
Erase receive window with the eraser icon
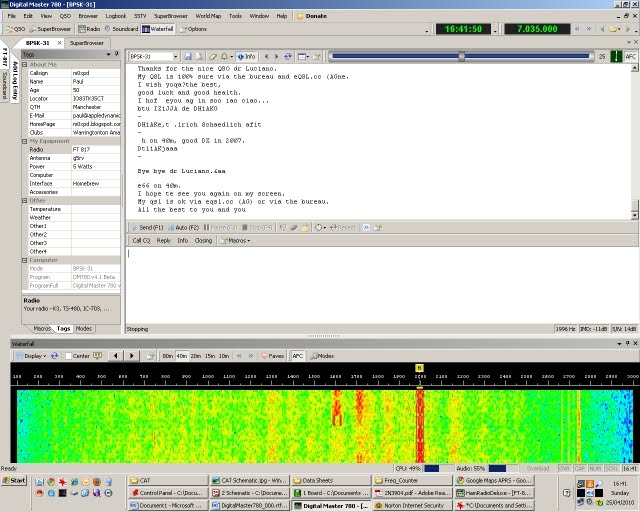[x=213, y=57]
